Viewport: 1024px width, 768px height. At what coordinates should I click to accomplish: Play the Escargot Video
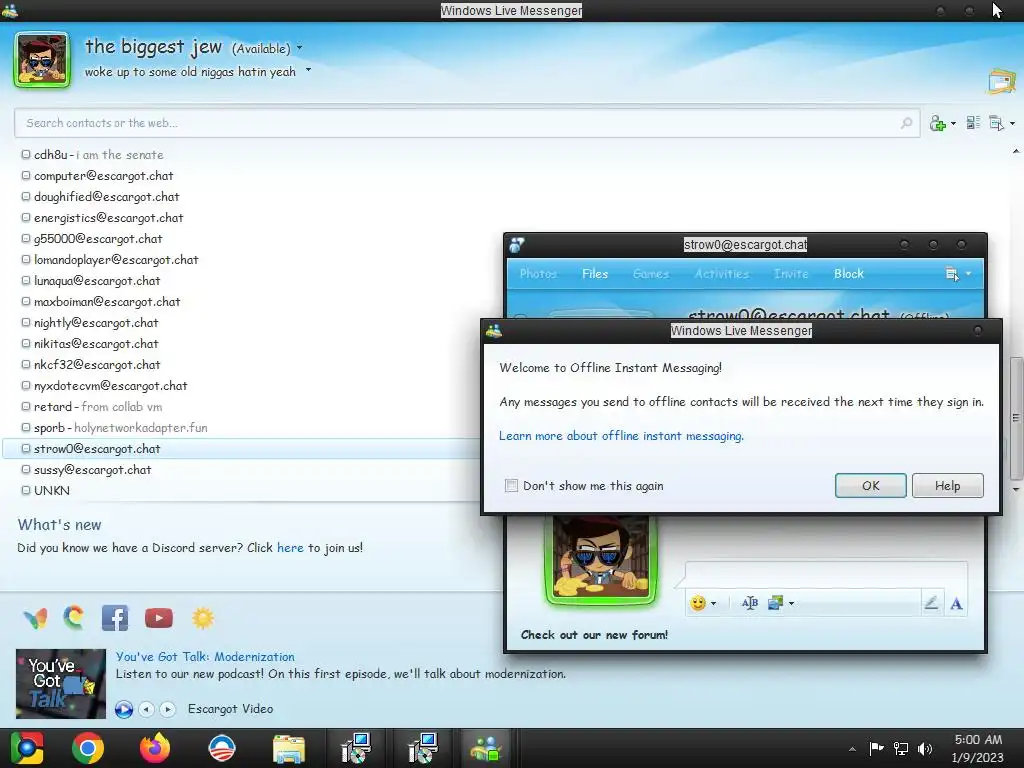click(x=123, y=709)
